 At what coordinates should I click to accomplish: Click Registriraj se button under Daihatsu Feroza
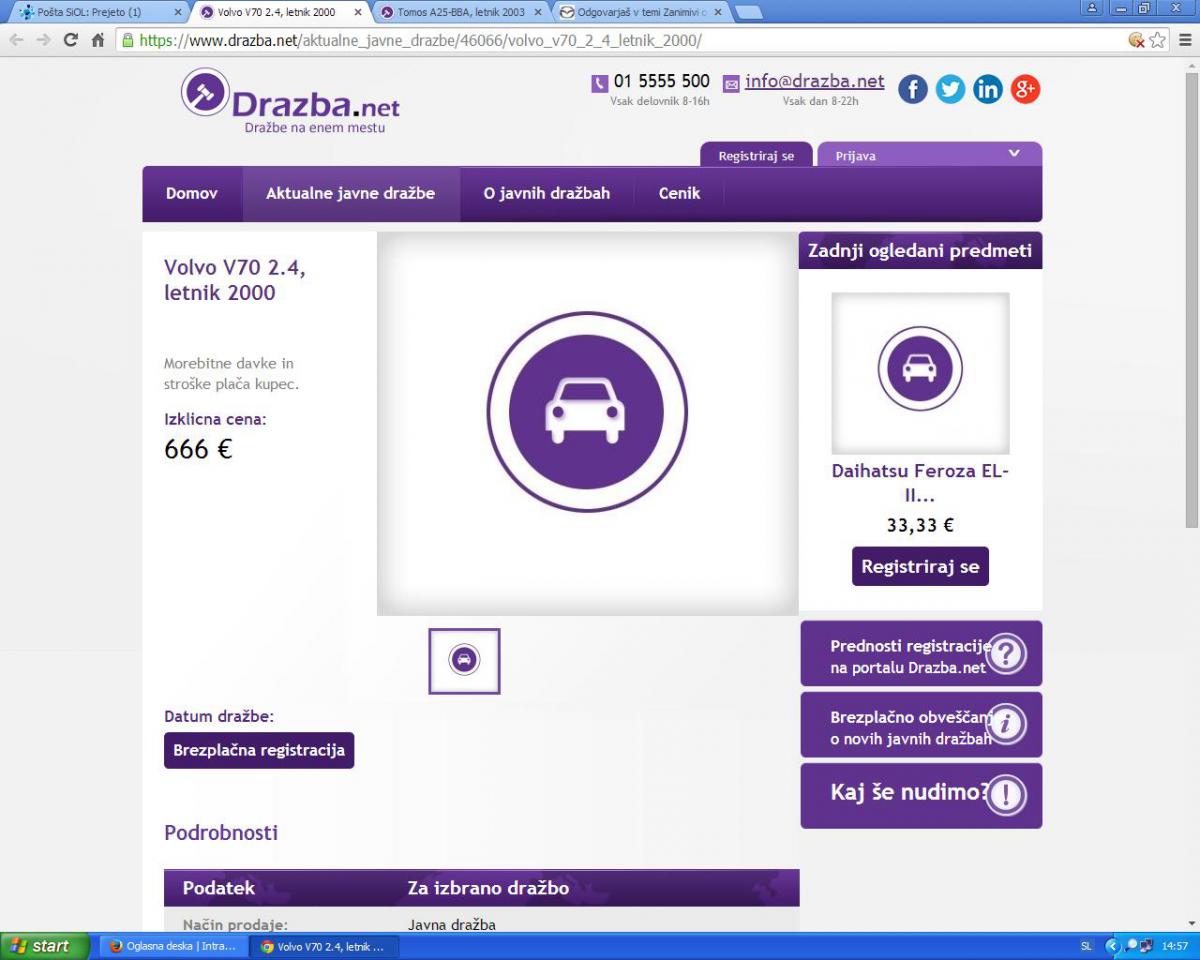tap(920, 566)
